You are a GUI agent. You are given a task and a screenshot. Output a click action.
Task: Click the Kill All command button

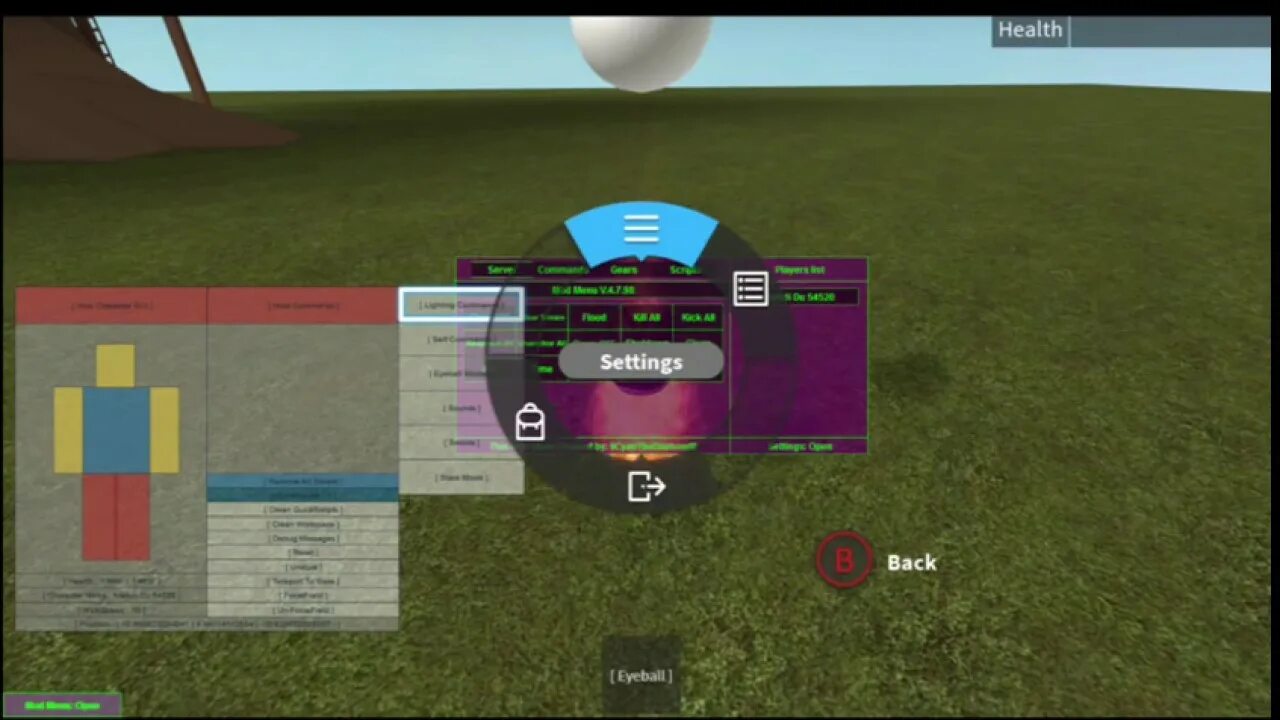click(646, 318)
